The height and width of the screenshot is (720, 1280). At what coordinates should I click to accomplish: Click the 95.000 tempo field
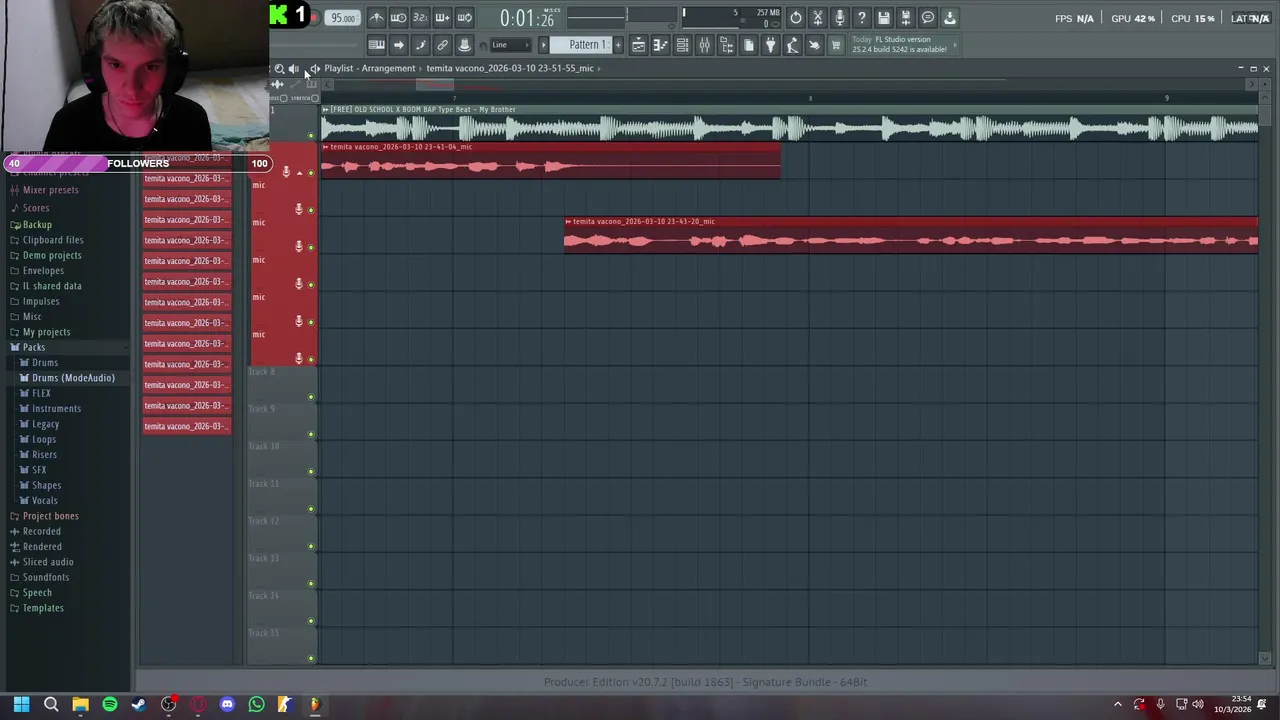point(343,18)
